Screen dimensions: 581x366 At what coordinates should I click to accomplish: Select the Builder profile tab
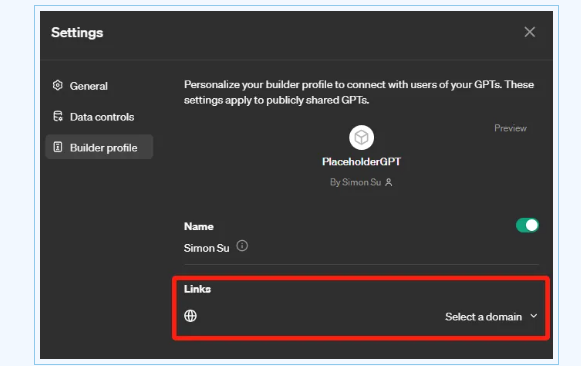click(x=99, y=147)
